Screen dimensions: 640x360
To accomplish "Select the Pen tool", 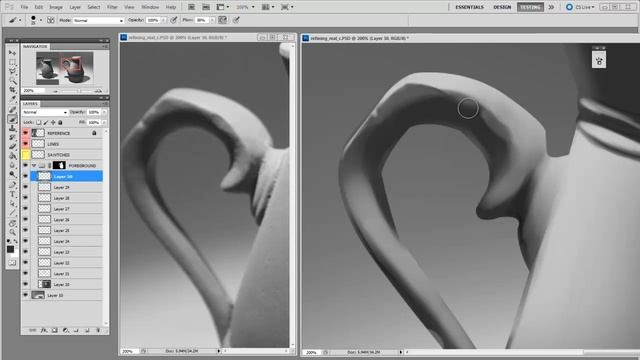I will [12, 185].
